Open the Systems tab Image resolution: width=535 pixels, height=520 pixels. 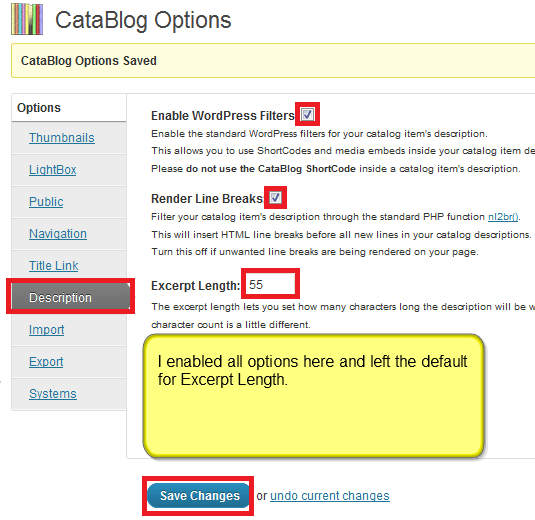[53, 394]
